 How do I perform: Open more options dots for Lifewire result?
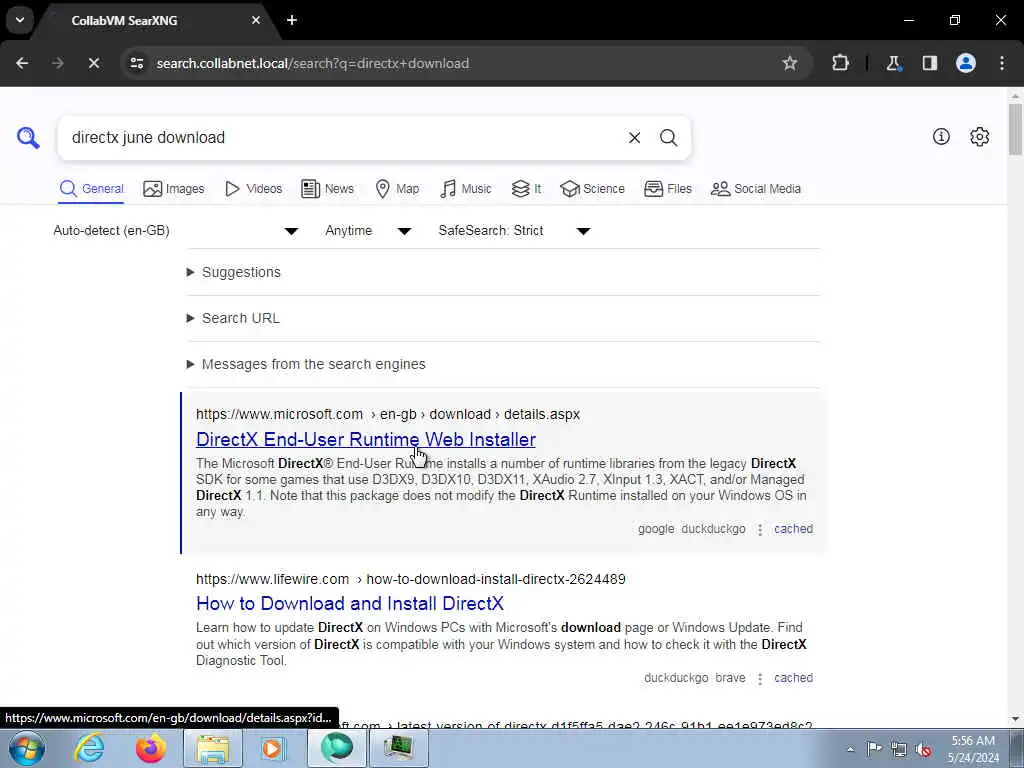[x=760, y=679]
